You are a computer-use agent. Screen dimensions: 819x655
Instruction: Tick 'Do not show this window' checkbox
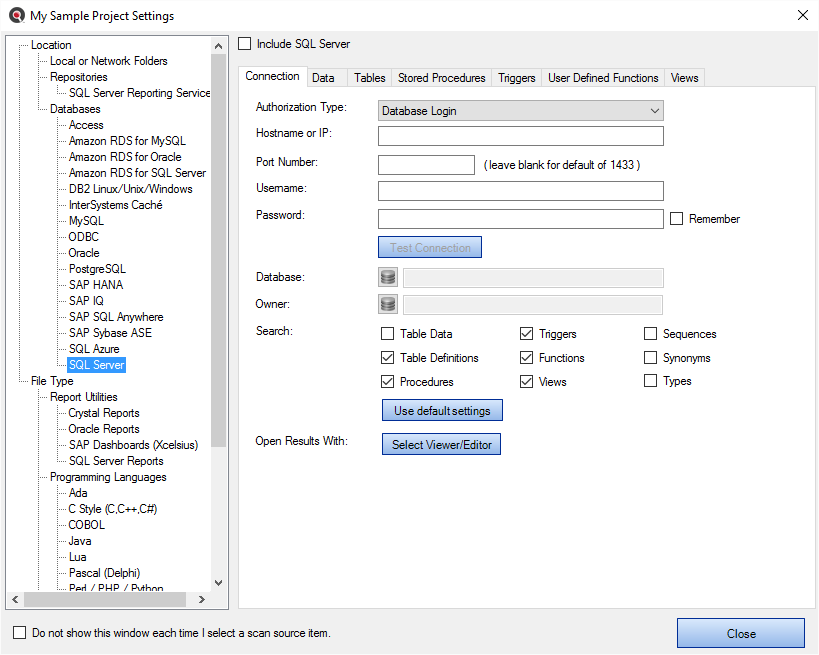click(19, 633)
